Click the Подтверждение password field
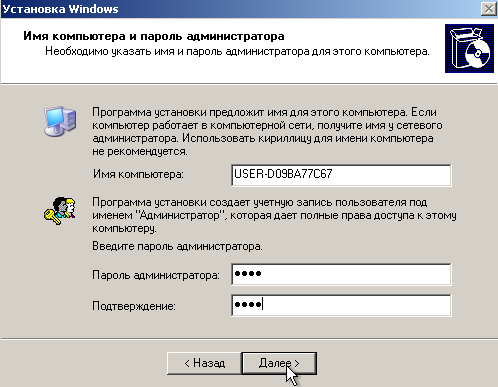 point(341,305)
